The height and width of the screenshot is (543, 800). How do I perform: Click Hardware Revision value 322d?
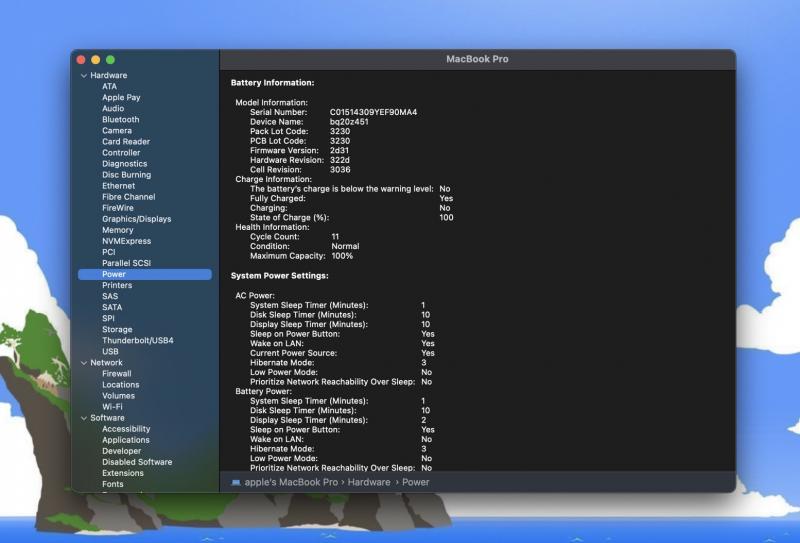click(340, 160)
